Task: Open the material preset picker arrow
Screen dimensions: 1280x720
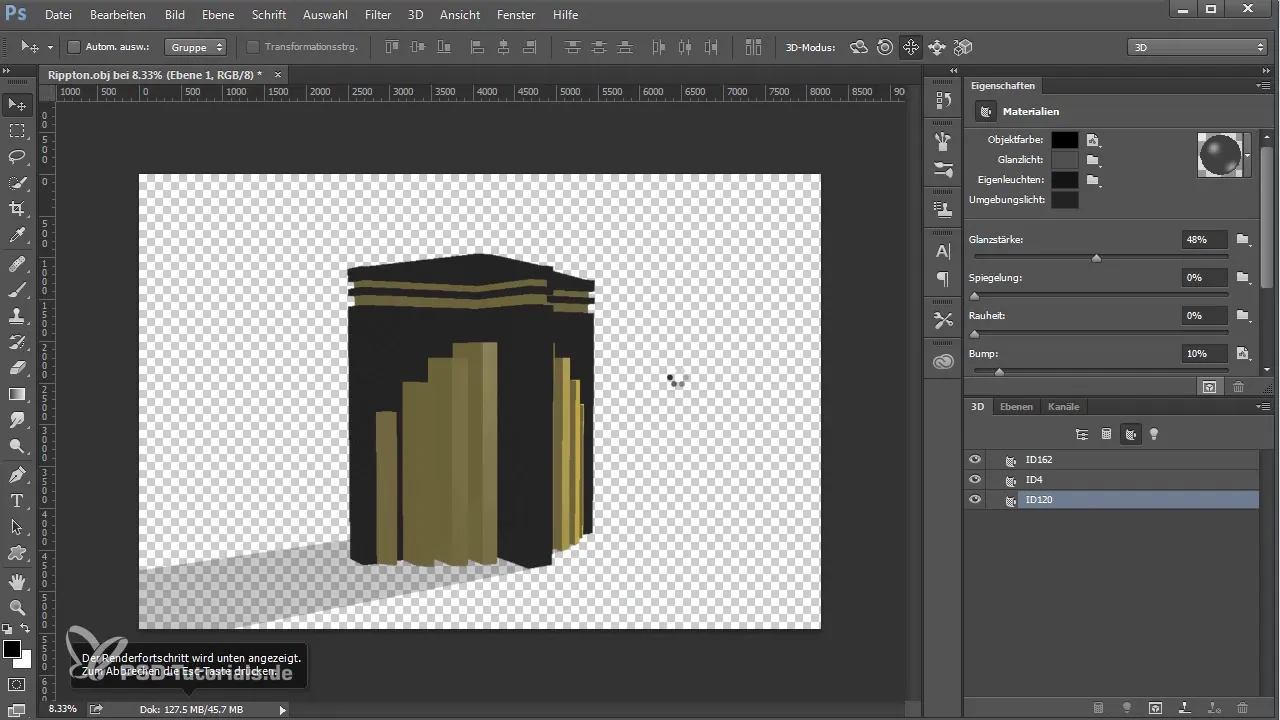Action: 1249,156
